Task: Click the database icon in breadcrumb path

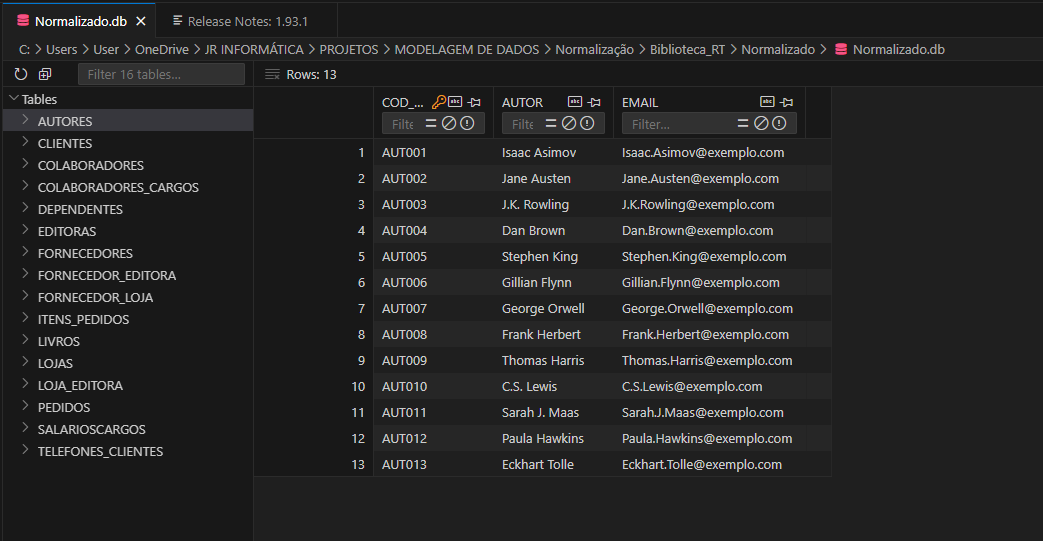Action: click(840, 49)
